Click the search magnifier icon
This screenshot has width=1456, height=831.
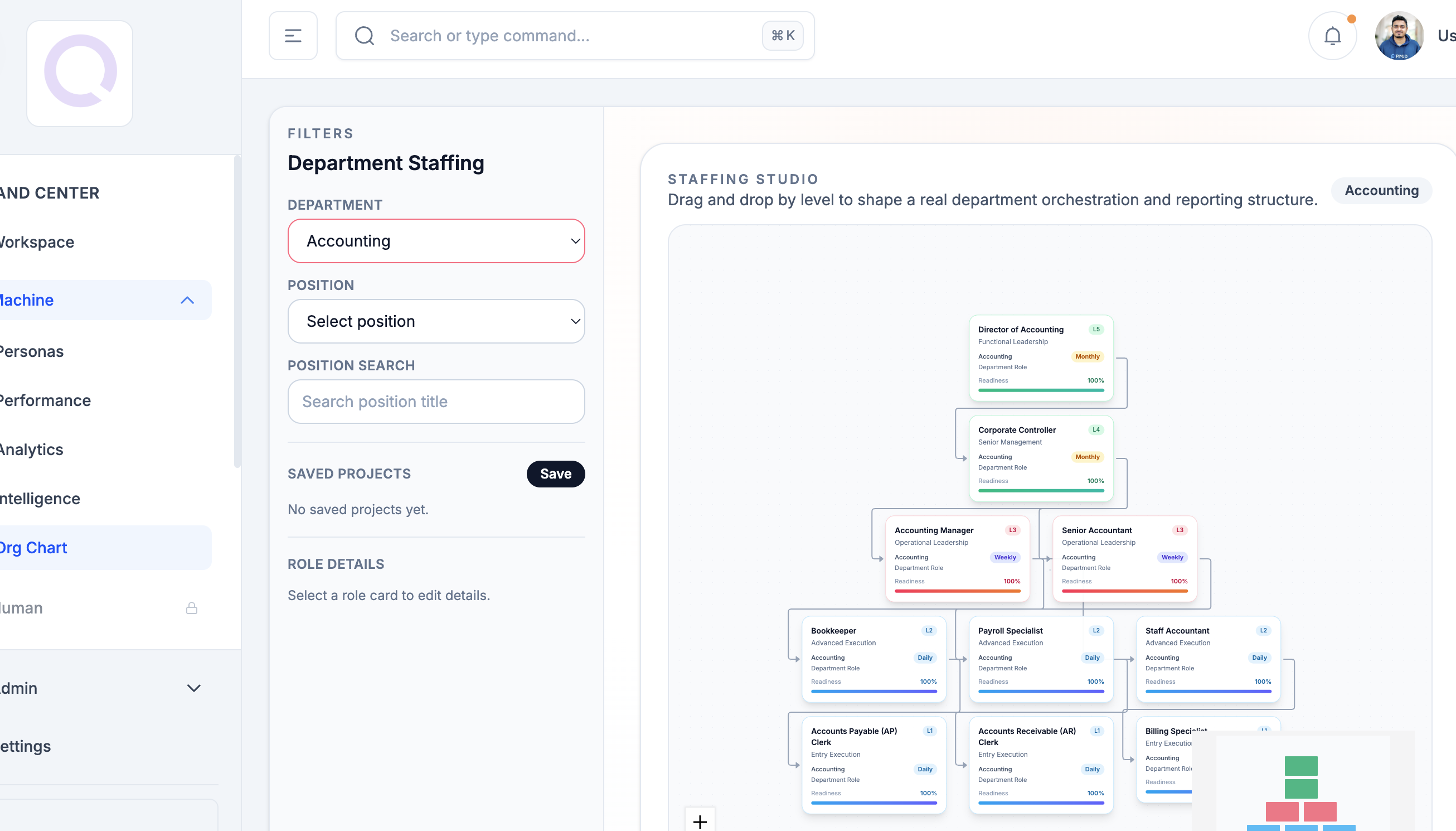365,35
